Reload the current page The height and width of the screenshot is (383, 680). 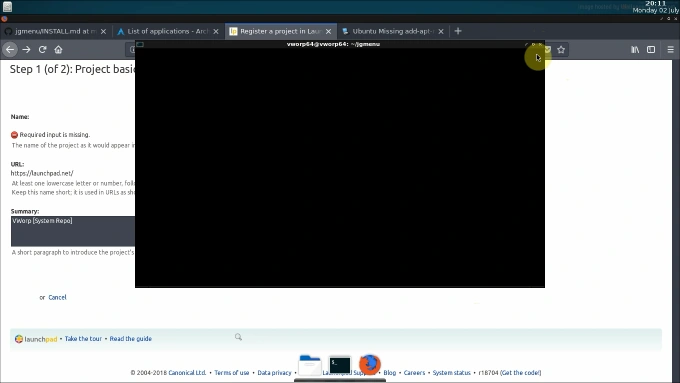(42, 49)
